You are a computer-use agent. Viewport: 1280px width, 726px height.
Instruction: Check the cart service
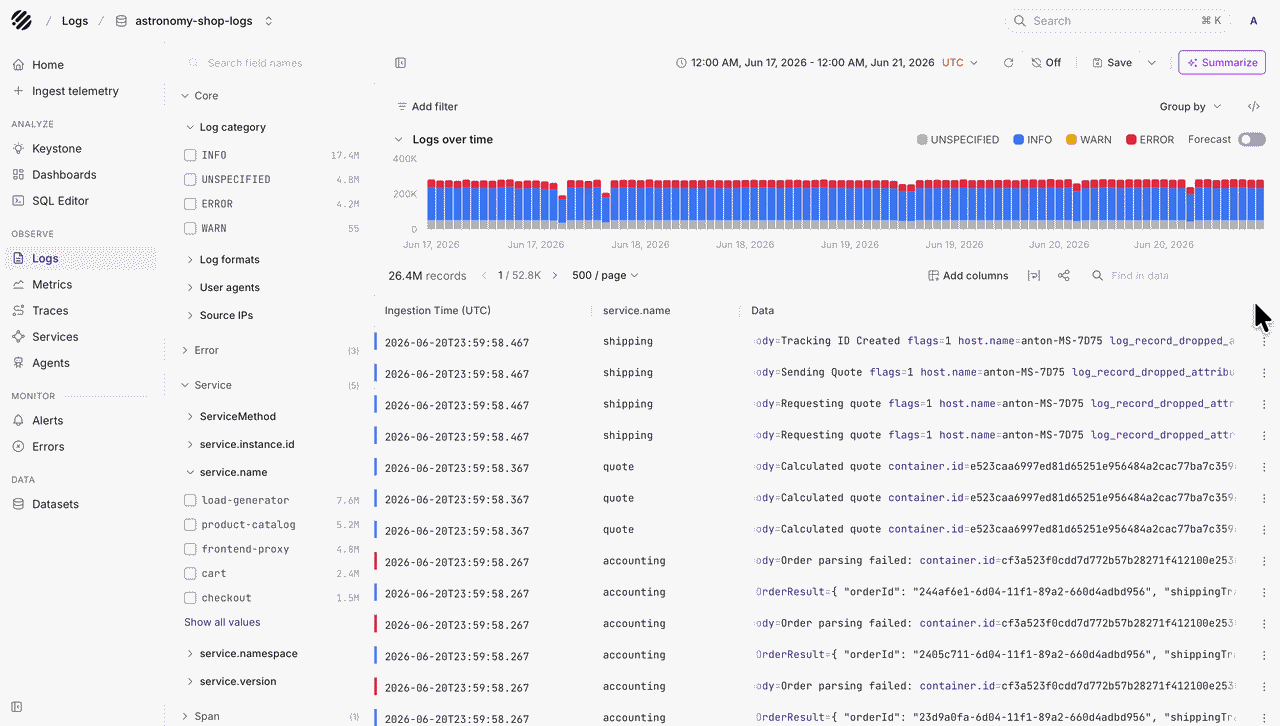[190, 574]
